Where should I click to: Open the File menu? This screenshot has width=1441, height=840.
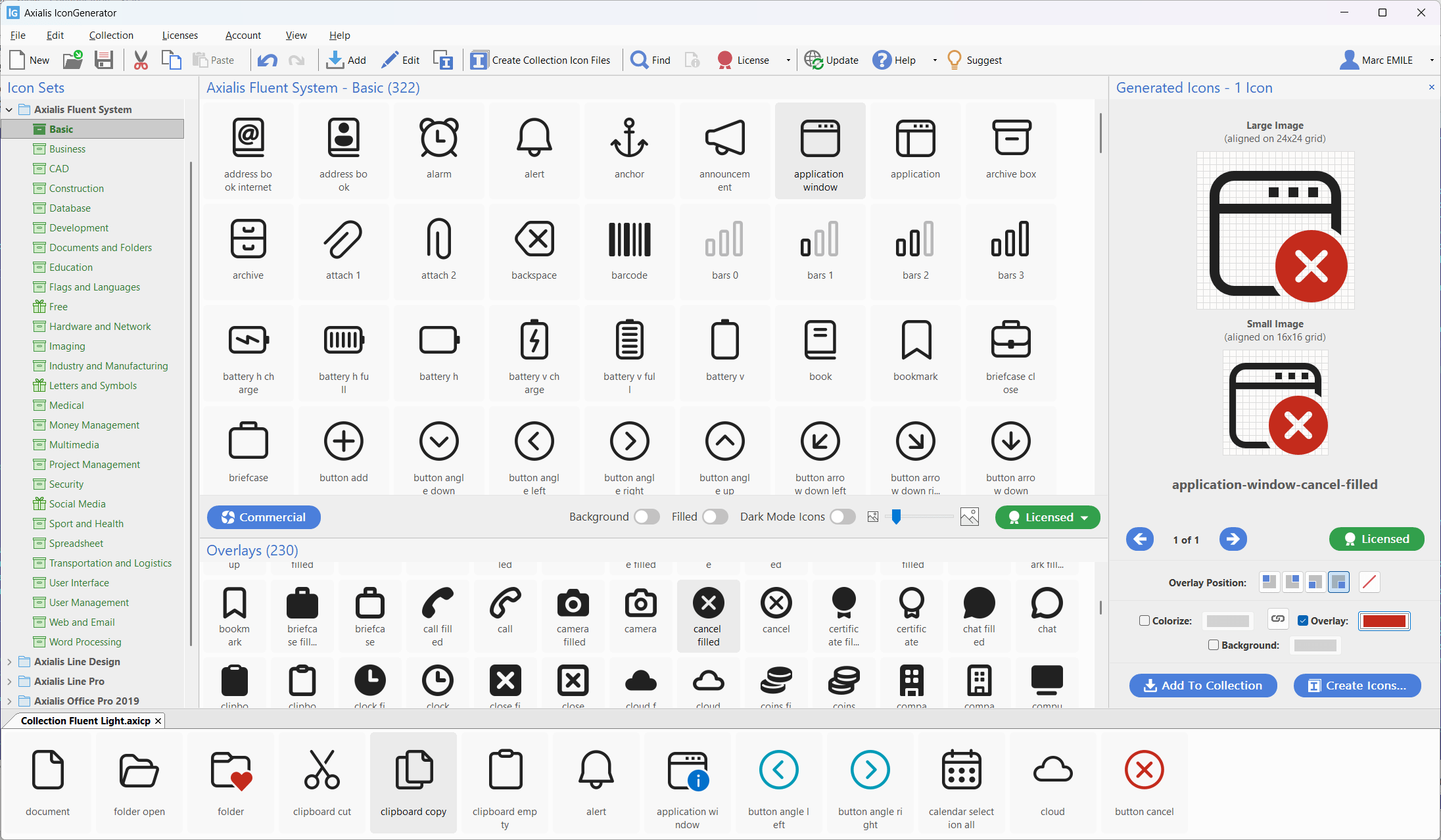[x=18, y=35]
